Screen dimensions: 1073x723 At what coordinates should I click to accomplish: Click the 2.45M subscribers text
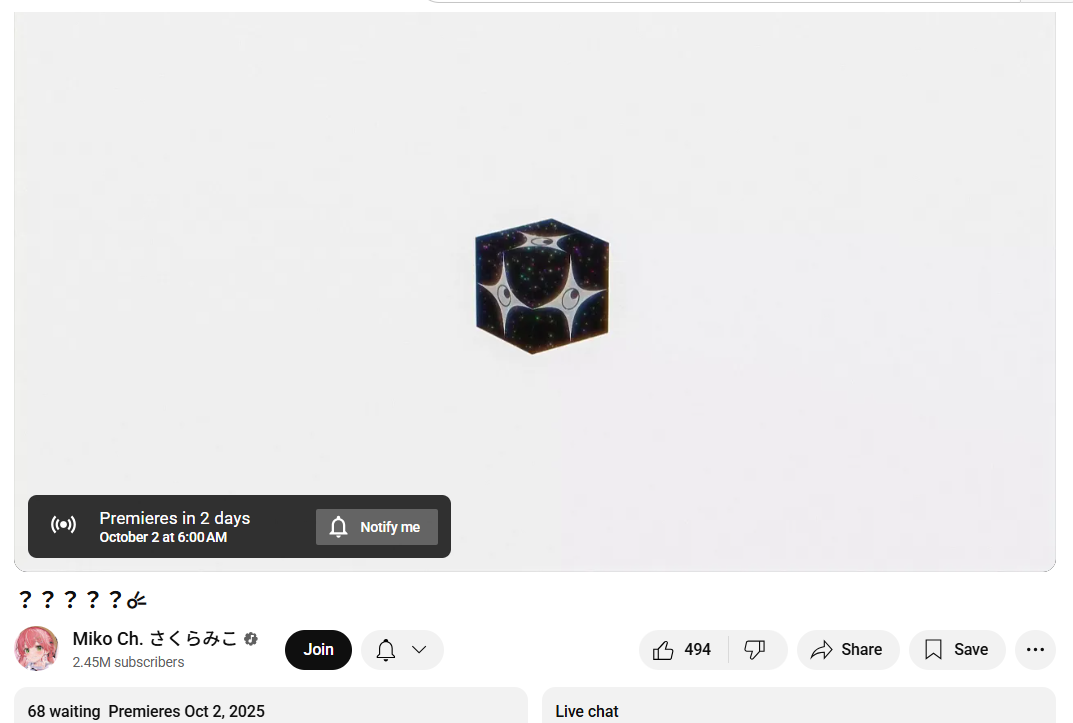[x=128, y=662]
